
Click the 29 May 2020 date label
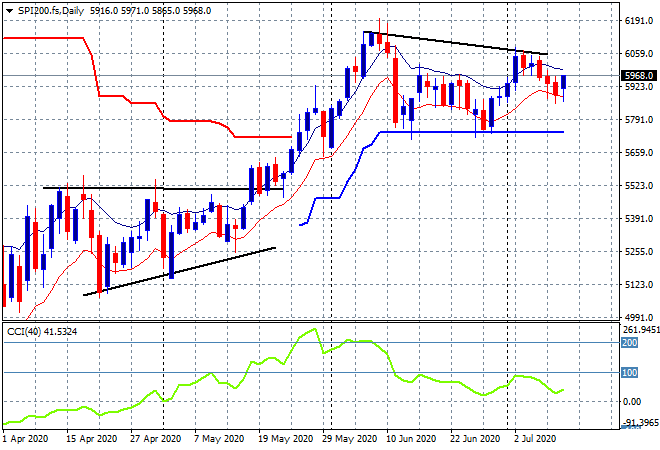349,439
